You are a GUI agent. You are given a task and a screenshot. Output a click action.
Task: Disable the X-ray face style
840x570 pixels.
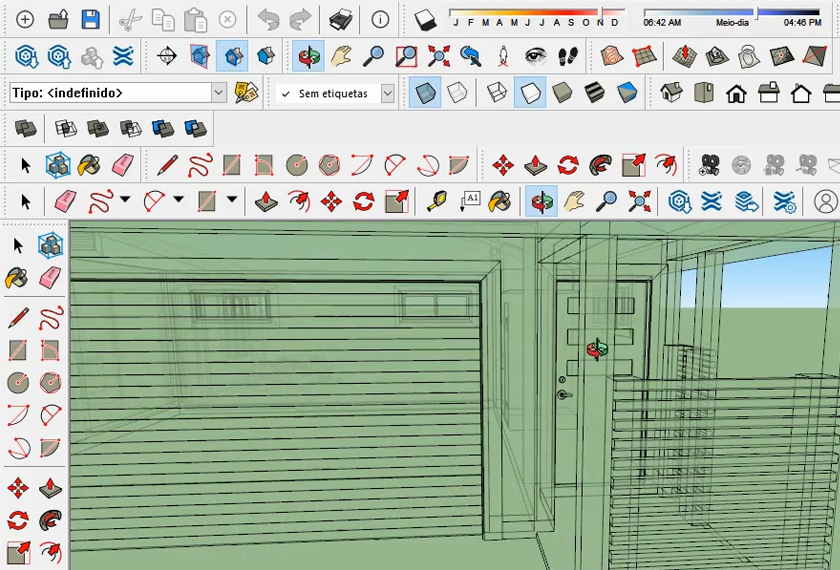[x=426, y=94]
